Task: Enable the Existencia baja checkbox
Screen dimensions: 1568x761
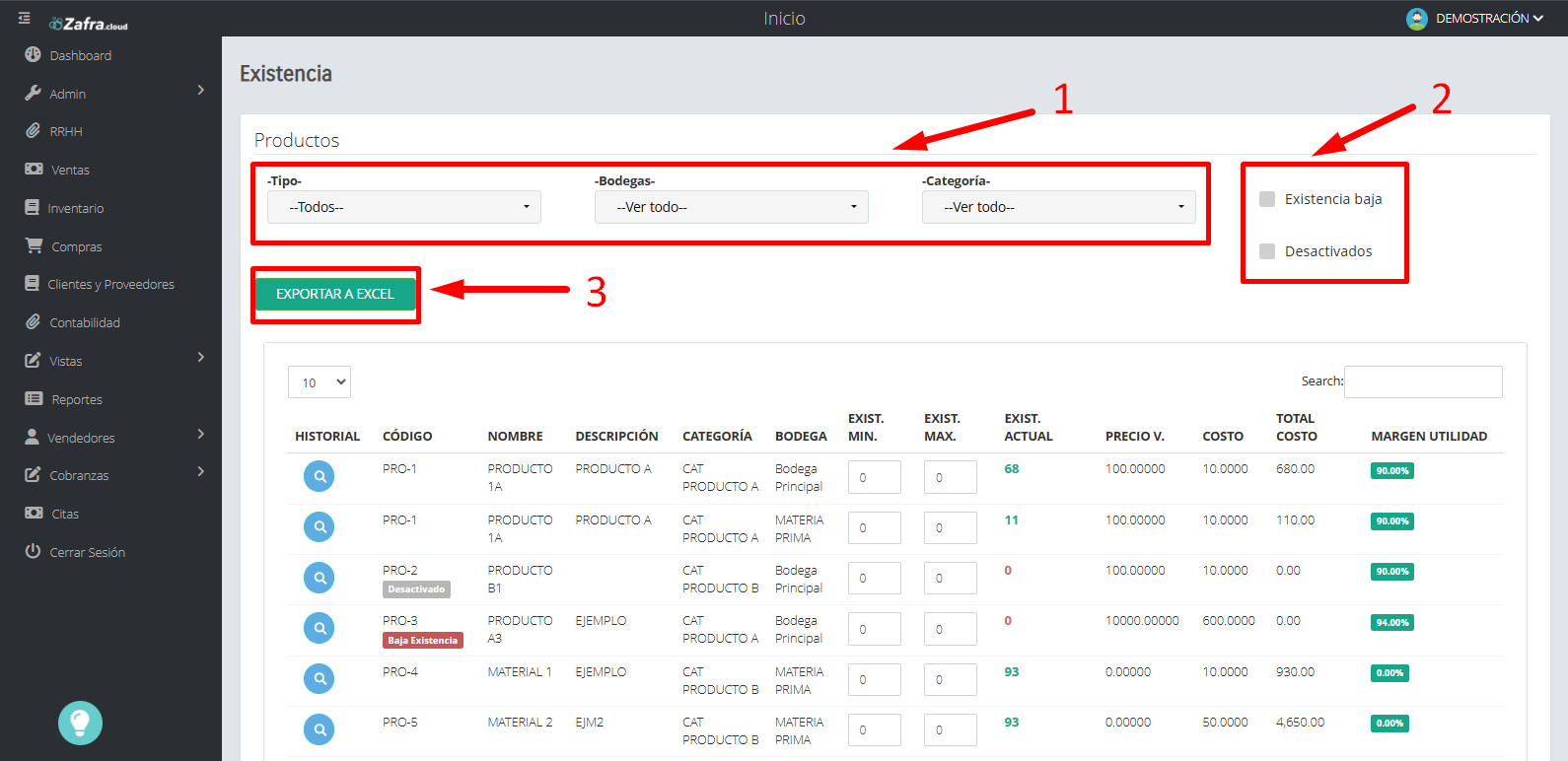Action: [x=1267, y=199]
